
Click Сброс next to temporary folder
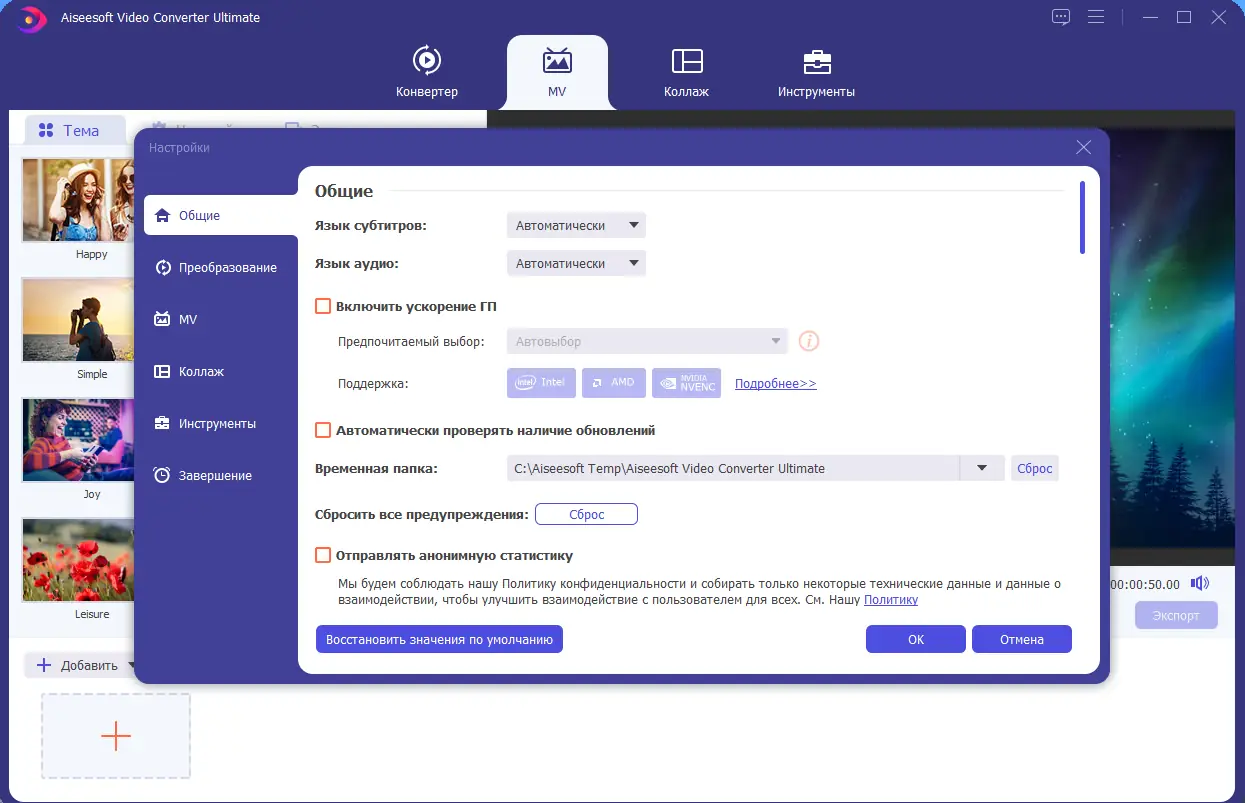click(1035, 468)
